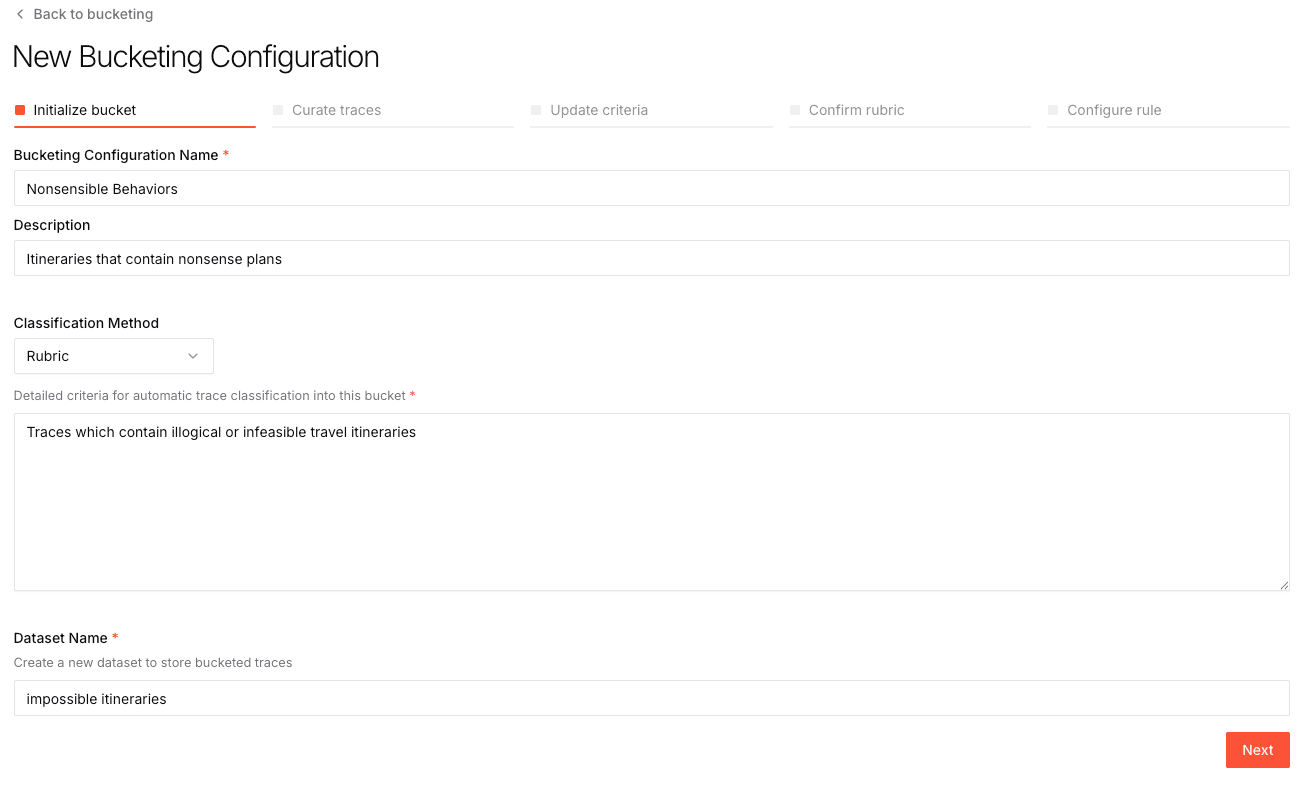This screenshot has width=1312, height=789.
Task: Click the Update criteria step indicator icon
Action: pos(537,110)
